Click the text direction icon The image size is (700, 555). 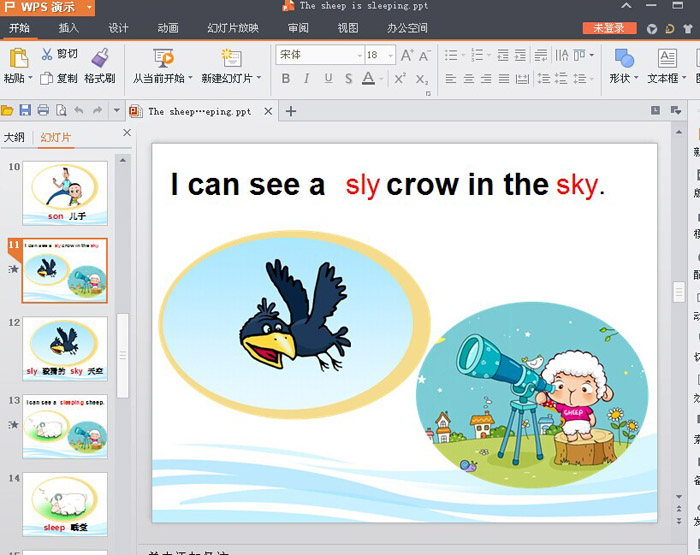tap(562, 55)
